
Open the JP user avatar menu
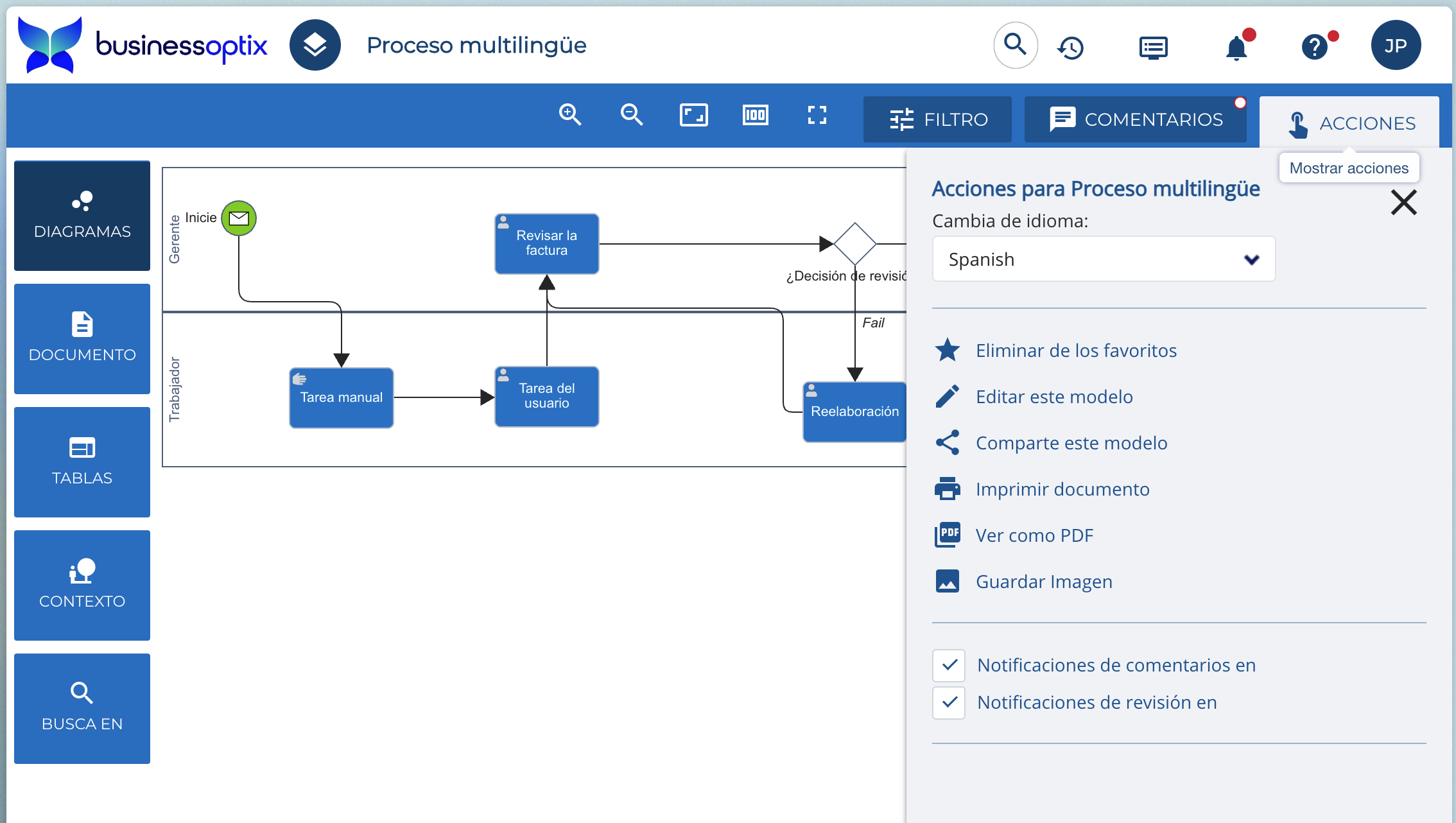click(x=1396, y=46)
